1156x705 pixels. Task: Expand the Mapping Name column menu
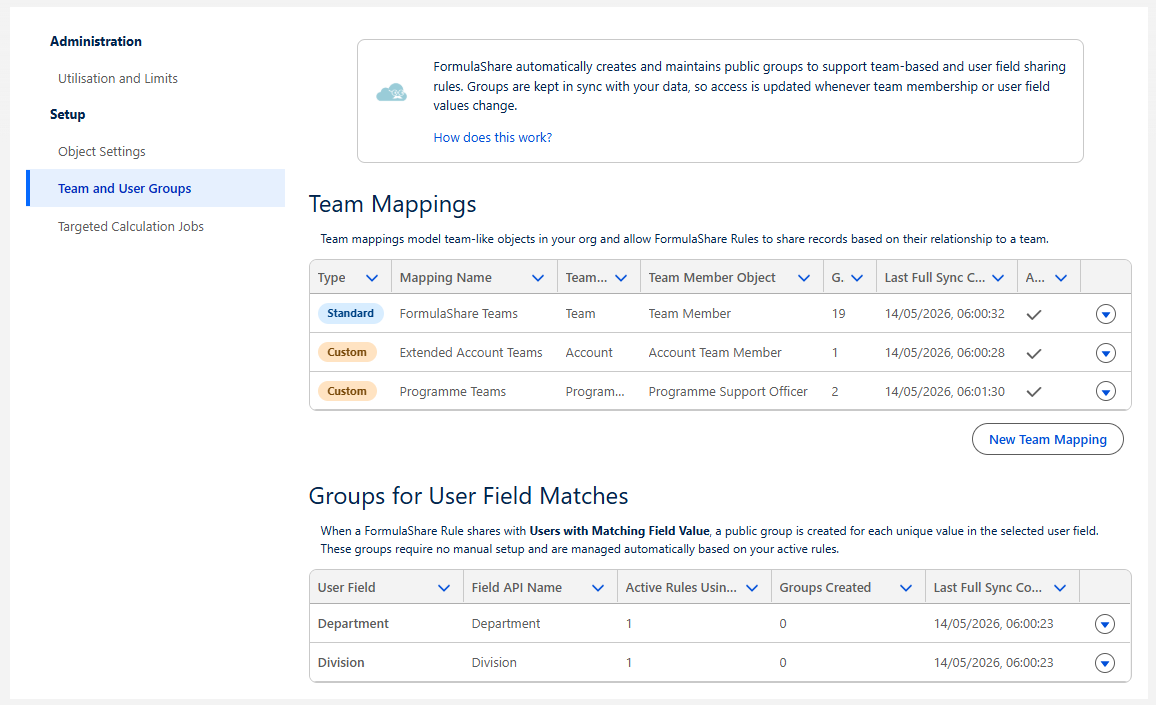(x=537, y=278)
